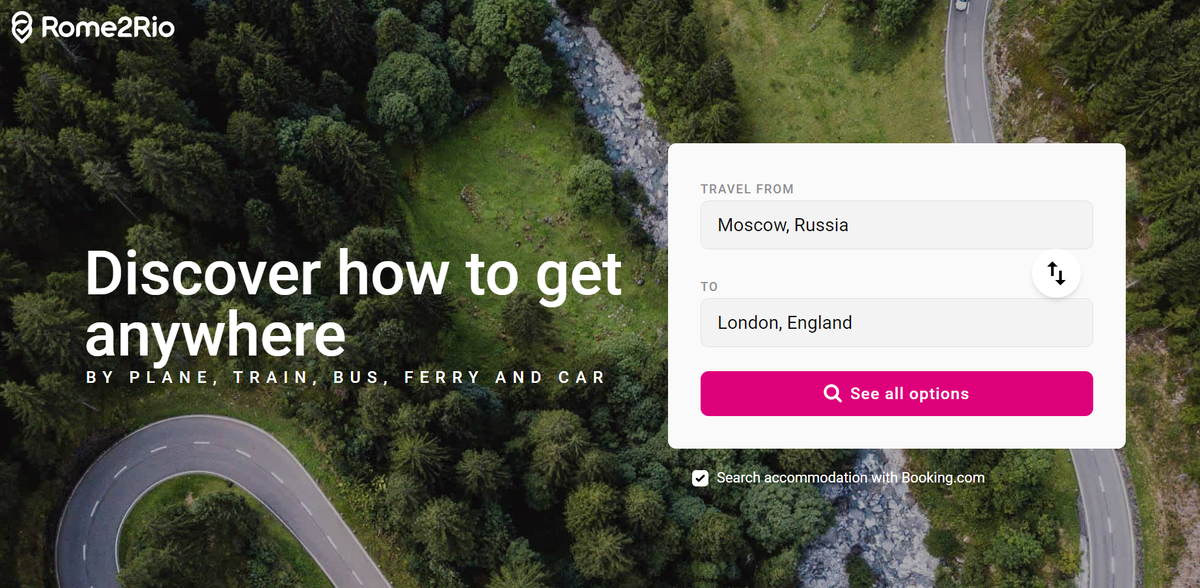Screen dimensions: 1200x588
Task: Click the TRAVEL FROM field label
Action: (747, 189)
